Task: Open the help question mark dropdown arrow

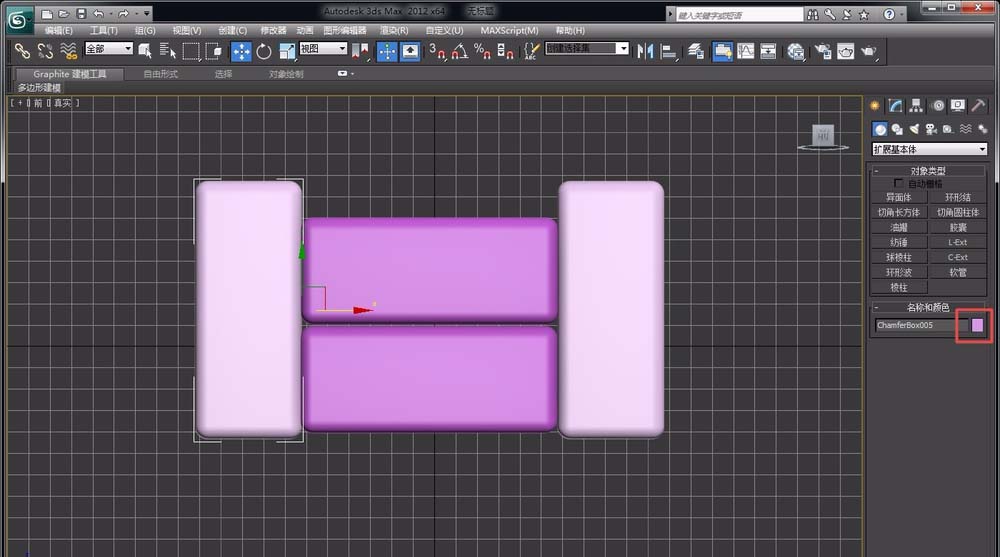Action: tap(902, 14)
